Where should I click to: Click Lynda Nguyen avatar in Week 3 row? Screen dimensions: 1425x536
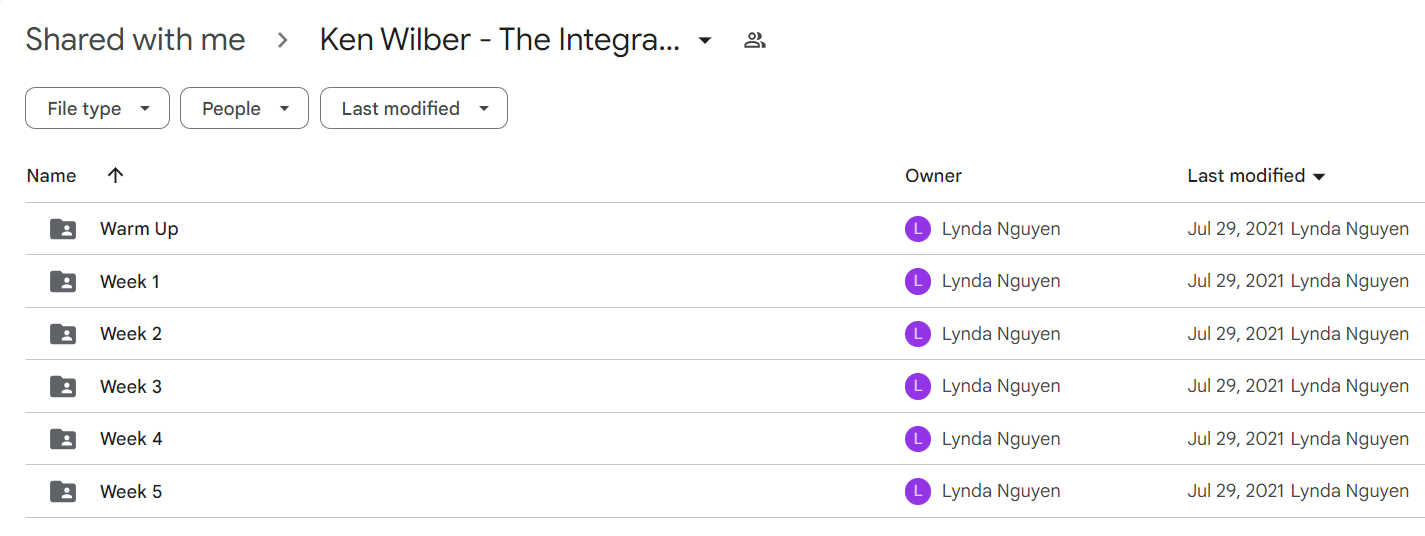[x=918, y=386]
